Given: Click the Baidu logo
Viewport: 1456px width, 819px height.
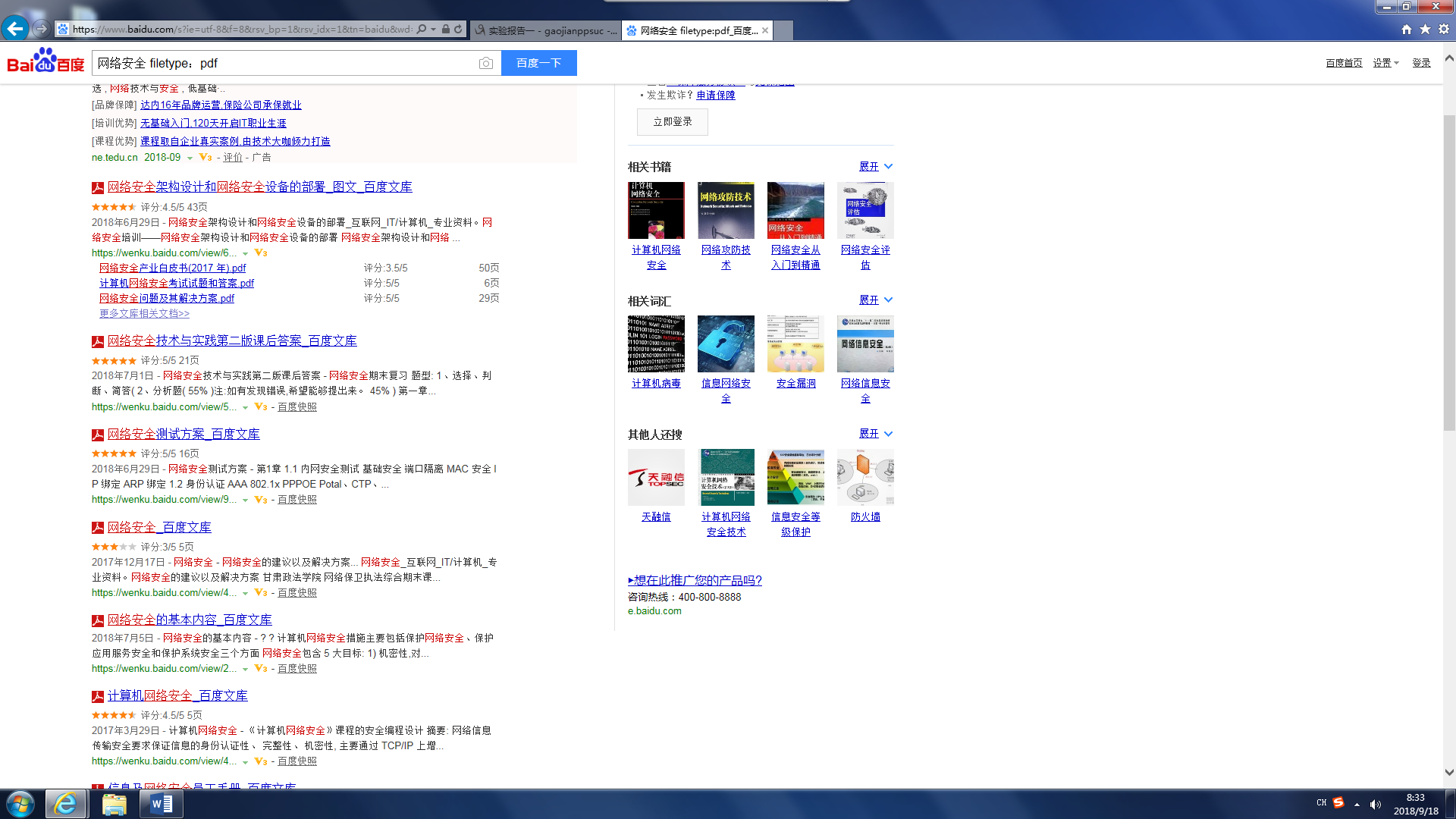Looking at the screenshot, I should 45,61.
